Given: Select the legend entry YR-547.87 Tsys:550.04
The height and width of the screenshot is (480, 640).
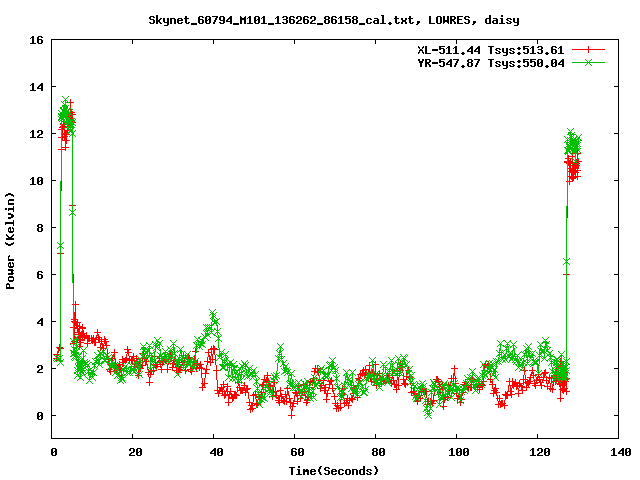Looking at the screenshot, I should [491, 63].
